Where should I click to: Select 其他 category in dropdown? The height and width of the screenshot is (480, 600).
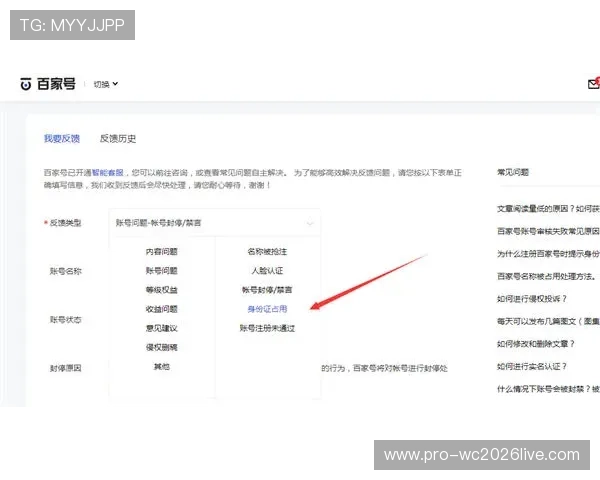click(x=161, y=366)
